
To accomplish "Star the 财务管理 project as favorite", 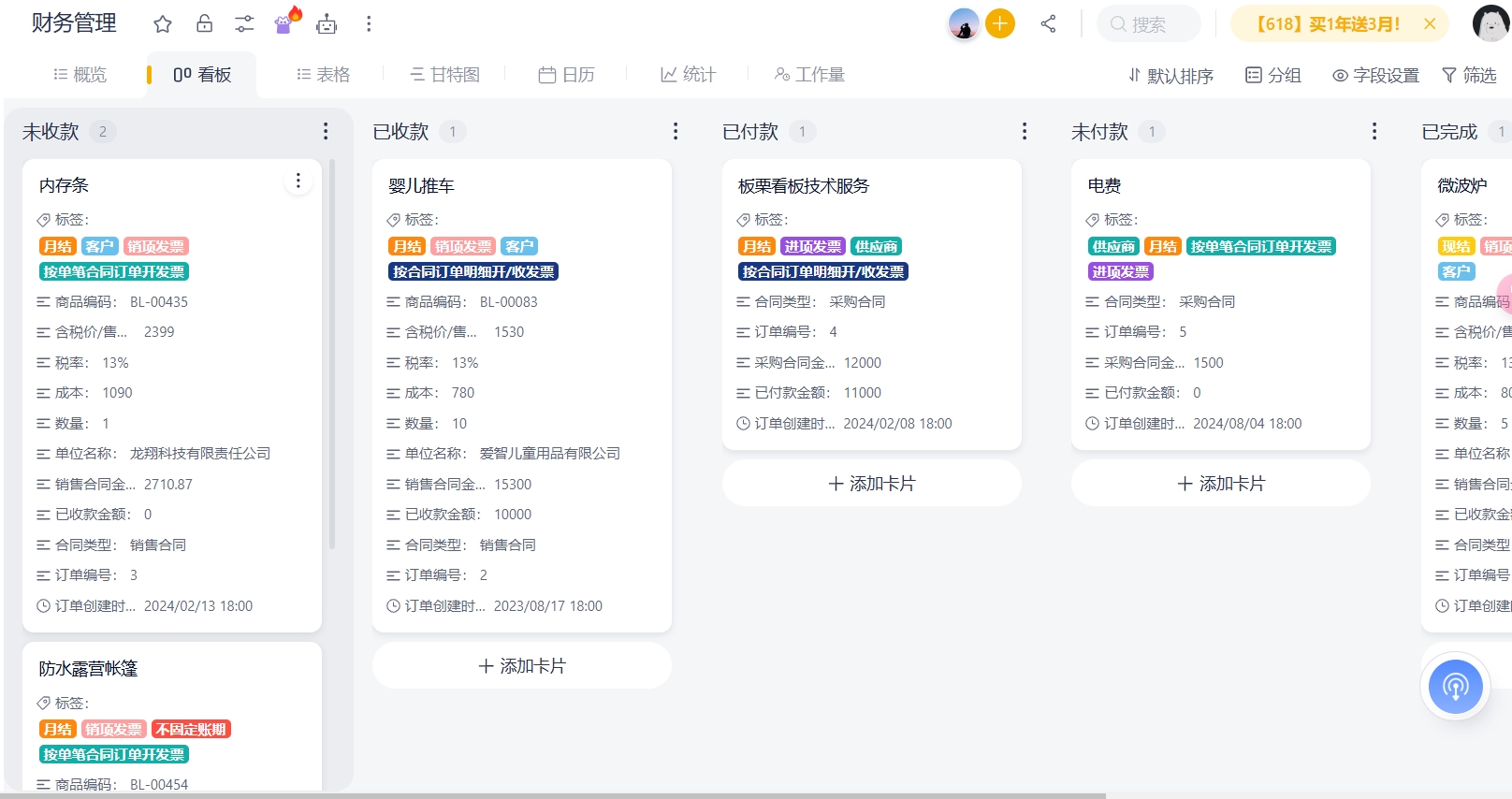I will click(163, 24).
